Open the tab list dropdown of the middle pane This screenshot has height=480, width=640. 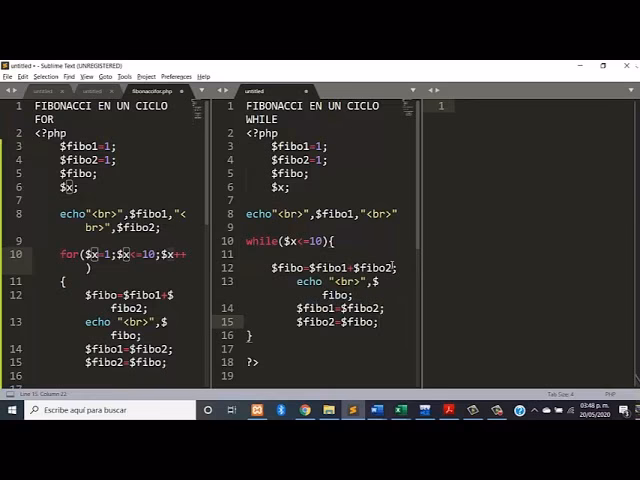(413, 90)
